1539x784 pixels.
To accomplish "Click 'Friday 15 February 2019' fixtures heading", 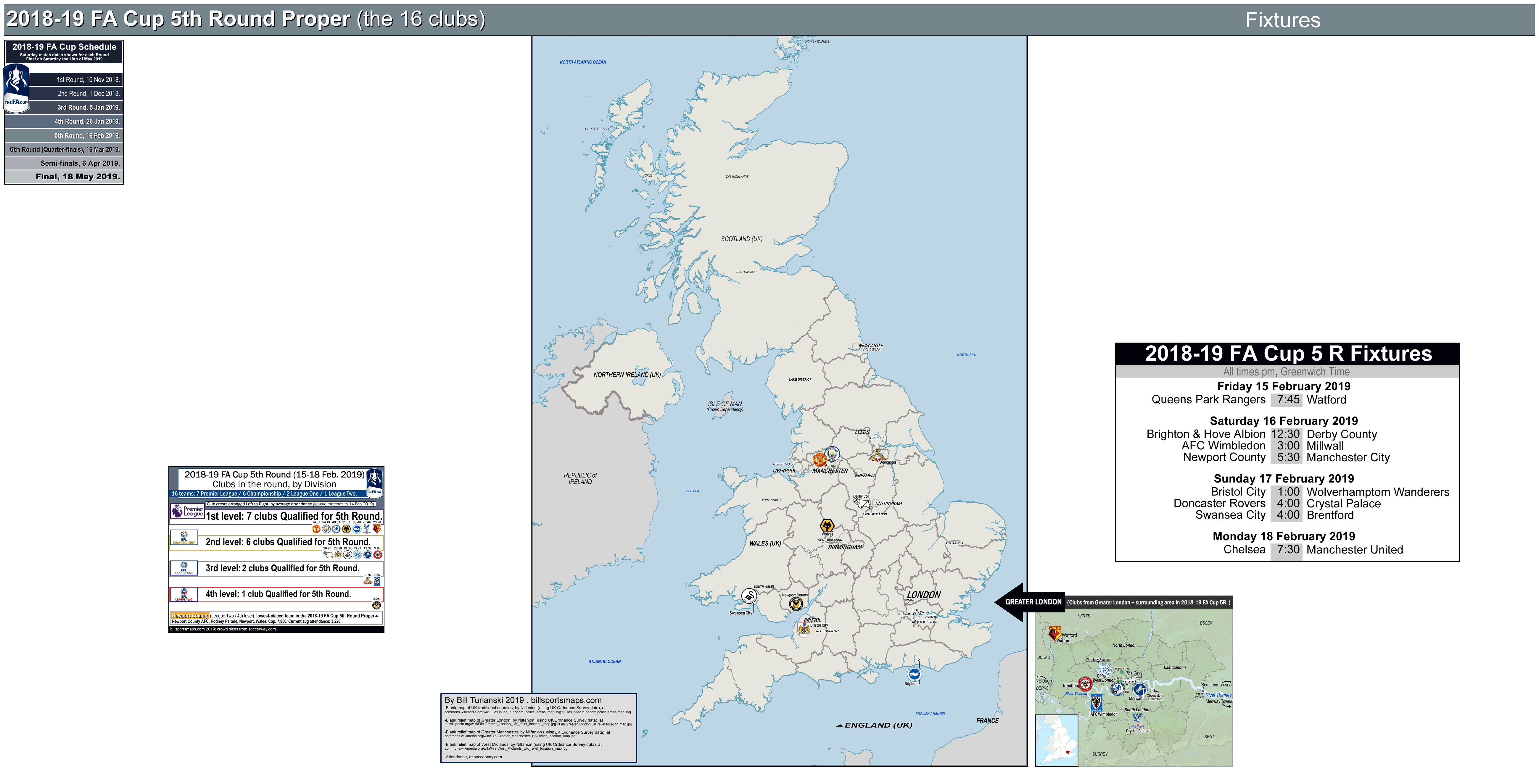I will (x=1283, y=386).
